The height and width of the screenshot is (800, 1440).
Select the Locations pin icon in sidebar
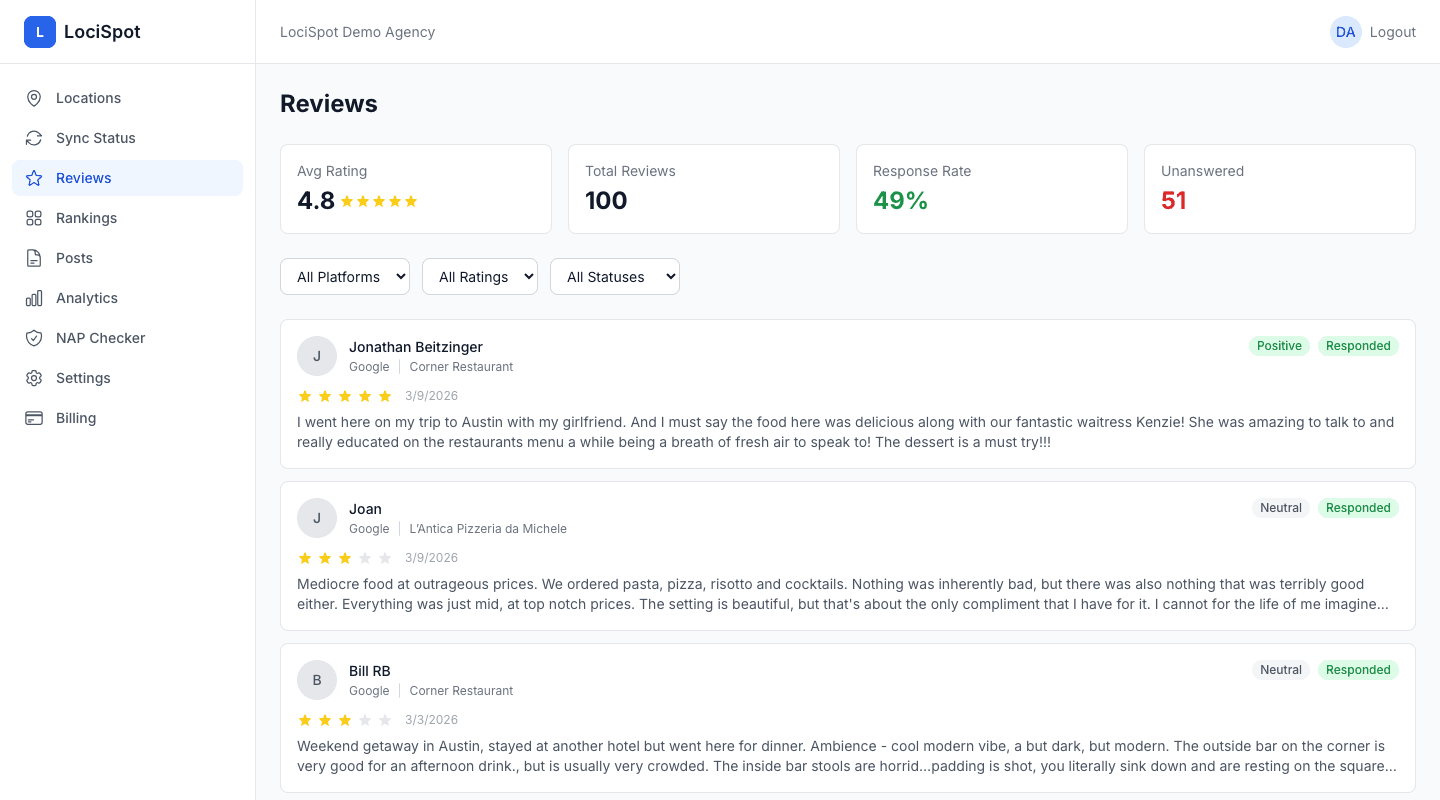33,98
